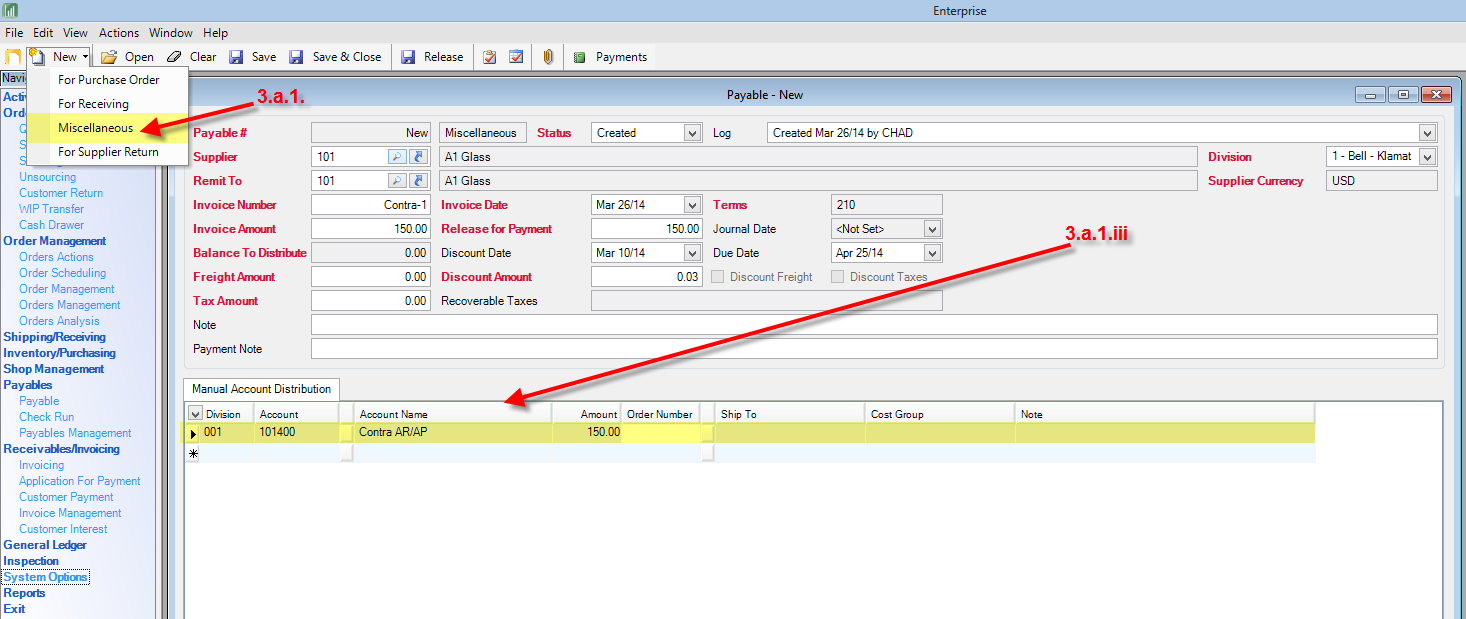Open the Invoice Date dropdown calendar
Viewport: 1466px width, 619px height.
tap(692, 205)
